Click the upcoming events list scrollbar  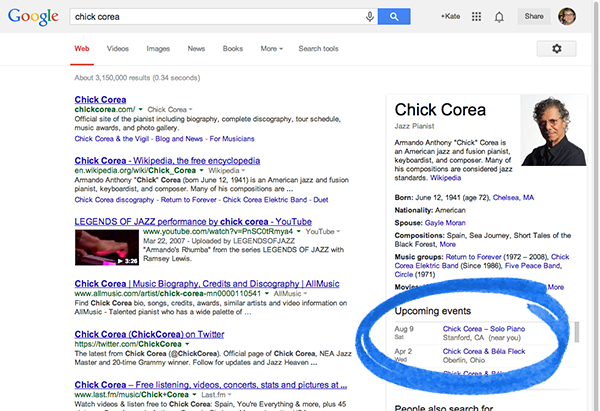pyautogui.click(x=576, y=332)
